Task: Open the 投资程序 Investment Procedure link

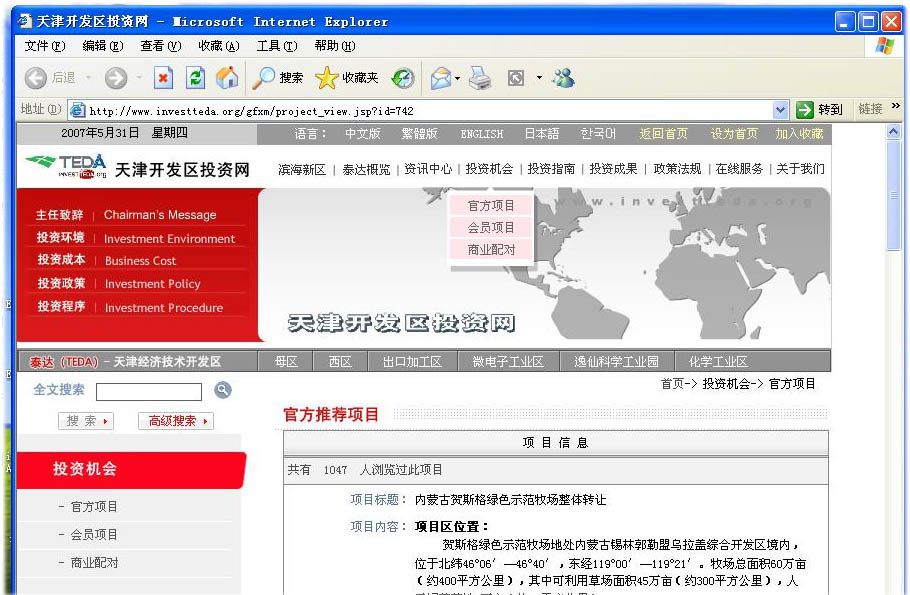Action: tap(130, 307)
